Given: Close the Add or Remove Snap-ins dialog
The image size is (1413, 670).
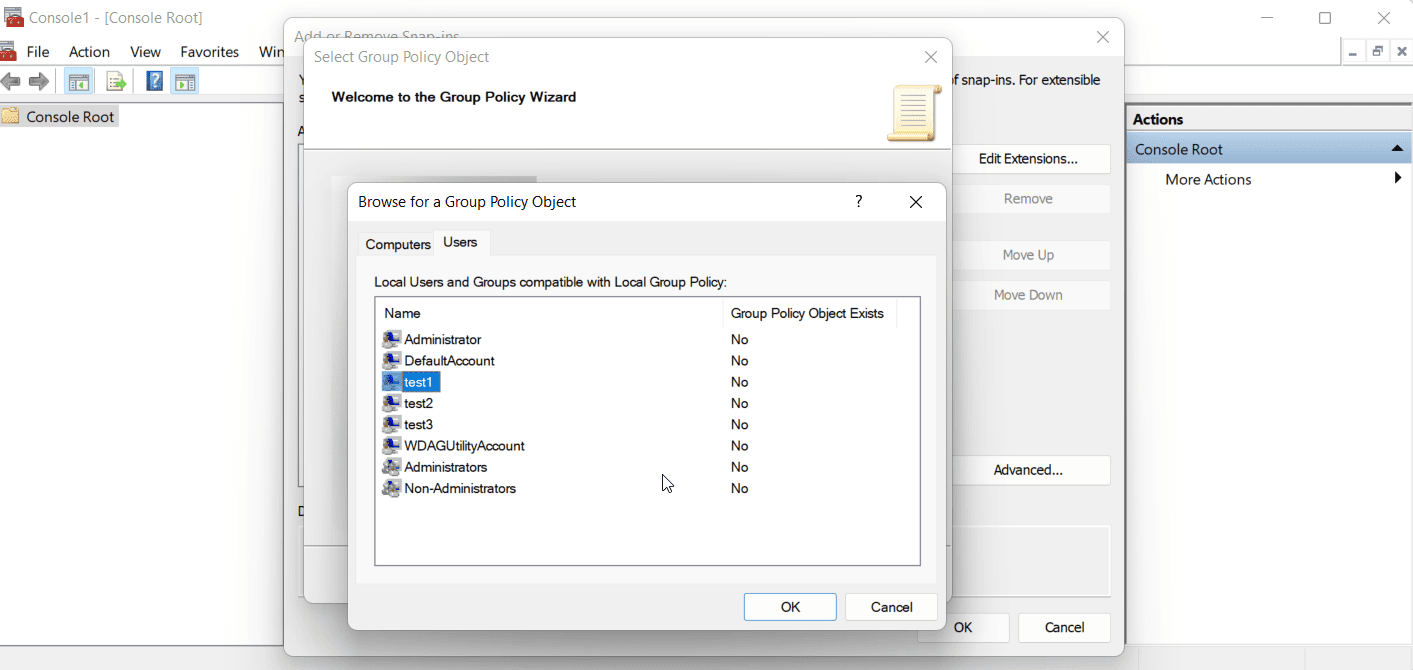Looking at the screenshot, I should (1103, 37).
